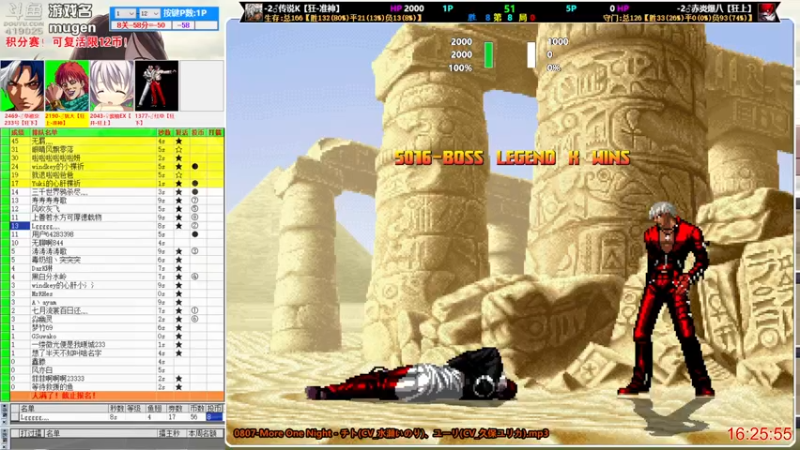Click the 鱼翅 column header
800x450 pixels.
tap(155, 408)
